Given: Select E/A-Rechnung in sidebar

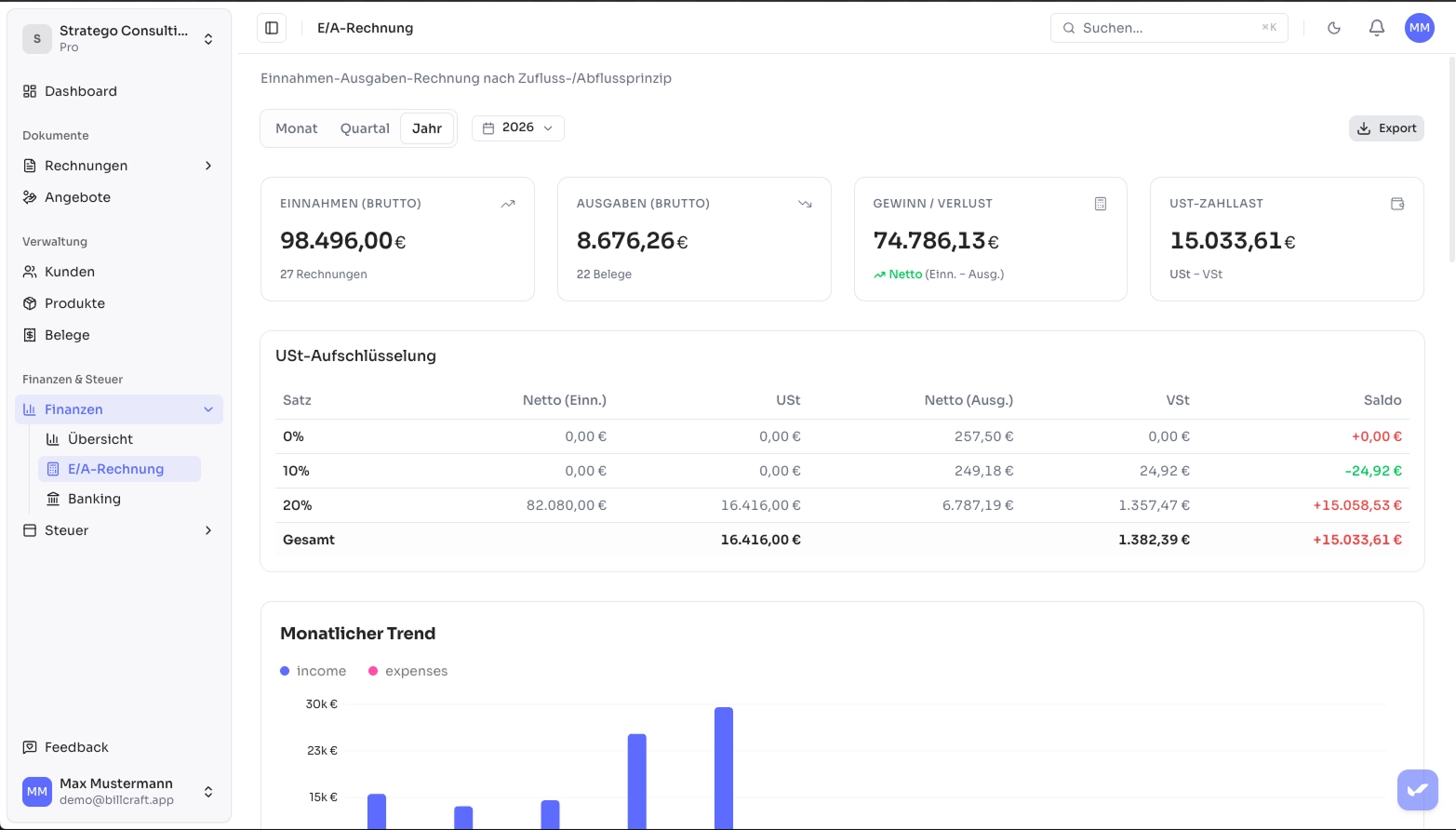Looking at the screenshot, I should click(x=119, y=469).
